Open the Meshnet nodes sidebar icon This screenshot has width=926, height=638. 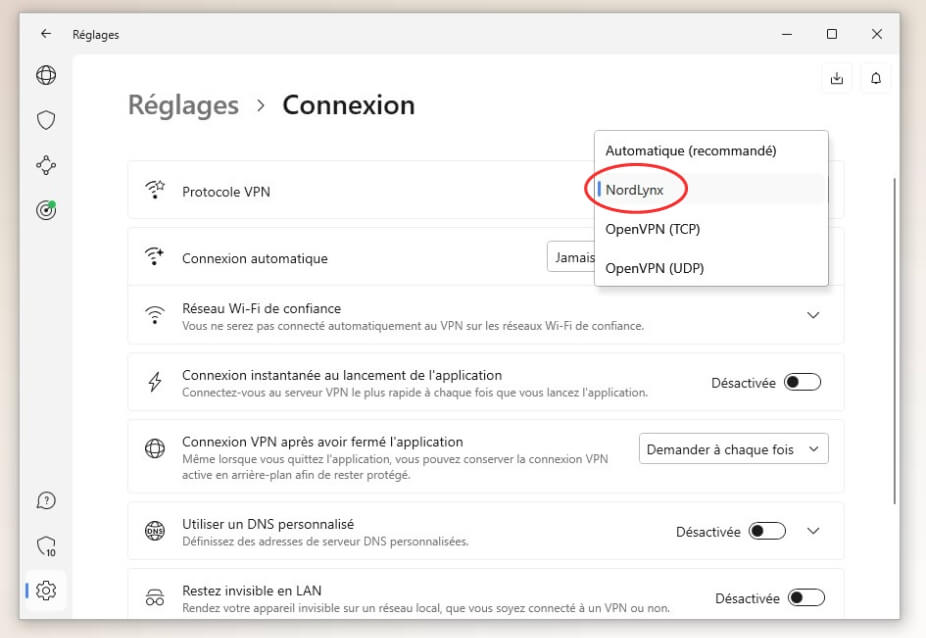[x=46, y=165]
